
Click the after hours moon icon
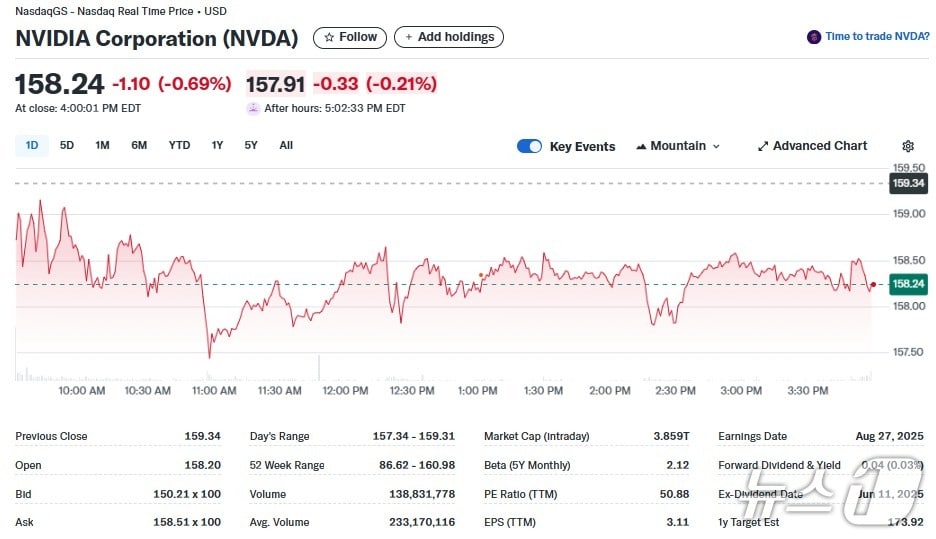[x=253, y=108]
